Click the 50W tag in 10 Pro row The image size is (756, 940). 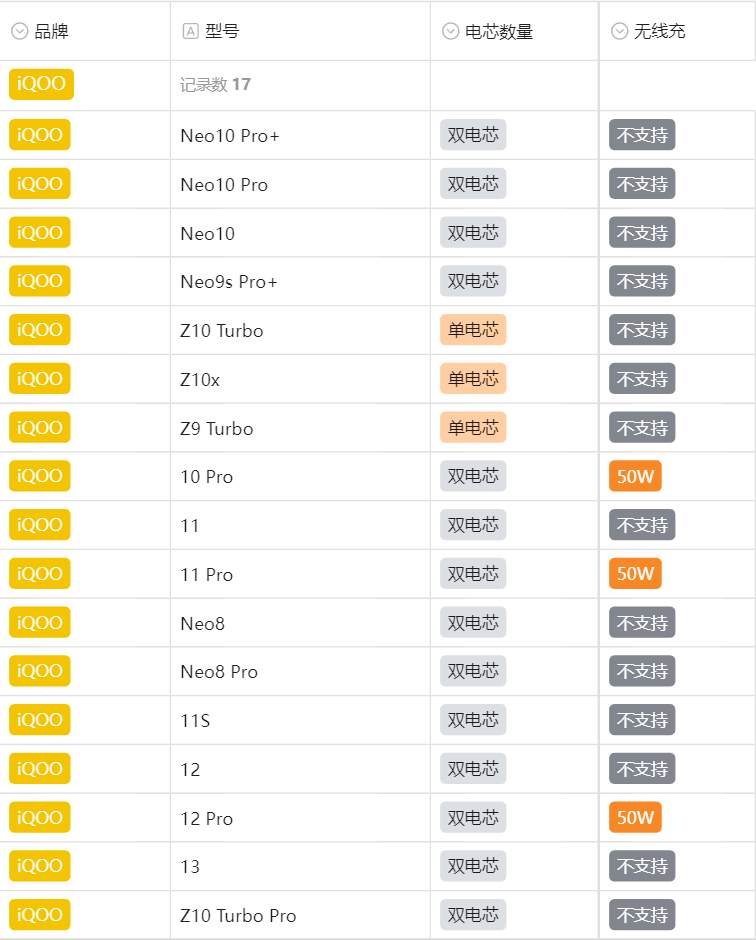tap(635, 477)
